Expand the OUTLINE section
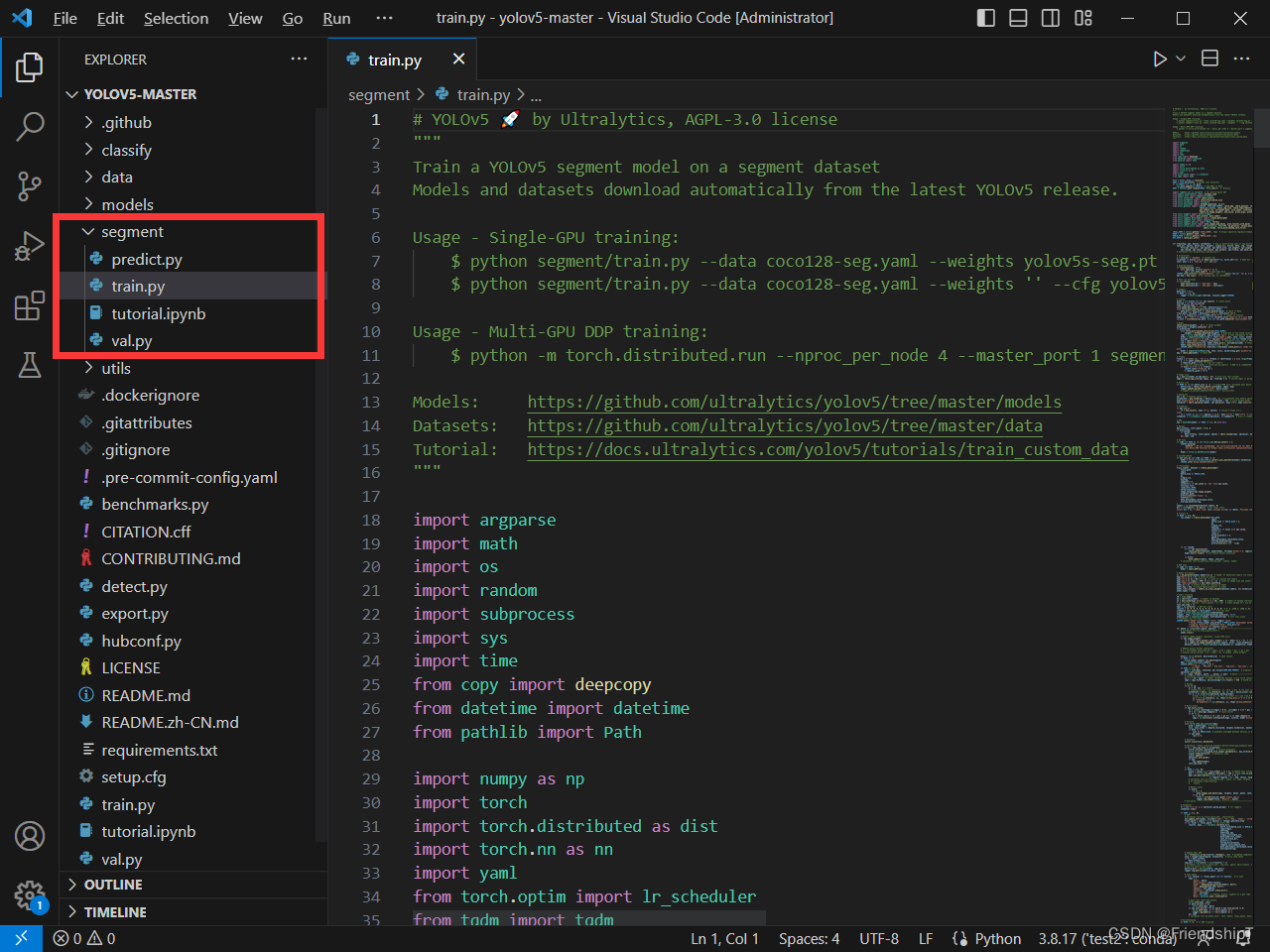1270x952 pixels. (x=192, y=885)
